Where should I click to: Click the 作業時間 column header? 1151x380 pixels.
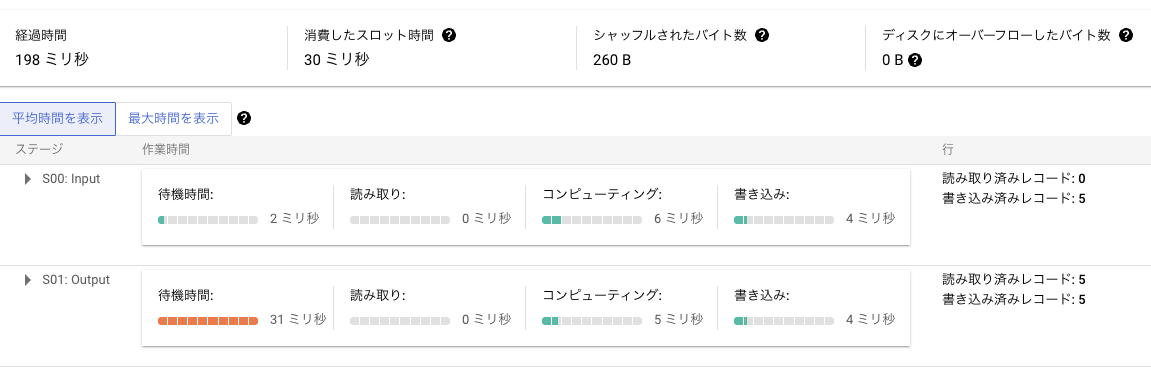click(166, 150)
